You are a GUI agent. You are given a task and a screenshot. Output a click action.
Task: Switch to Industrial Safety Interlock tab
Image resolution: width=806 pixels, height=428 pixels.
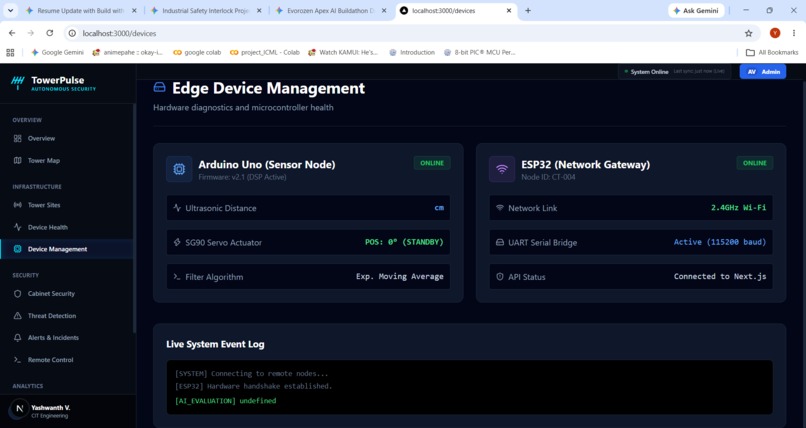(206, 10)
